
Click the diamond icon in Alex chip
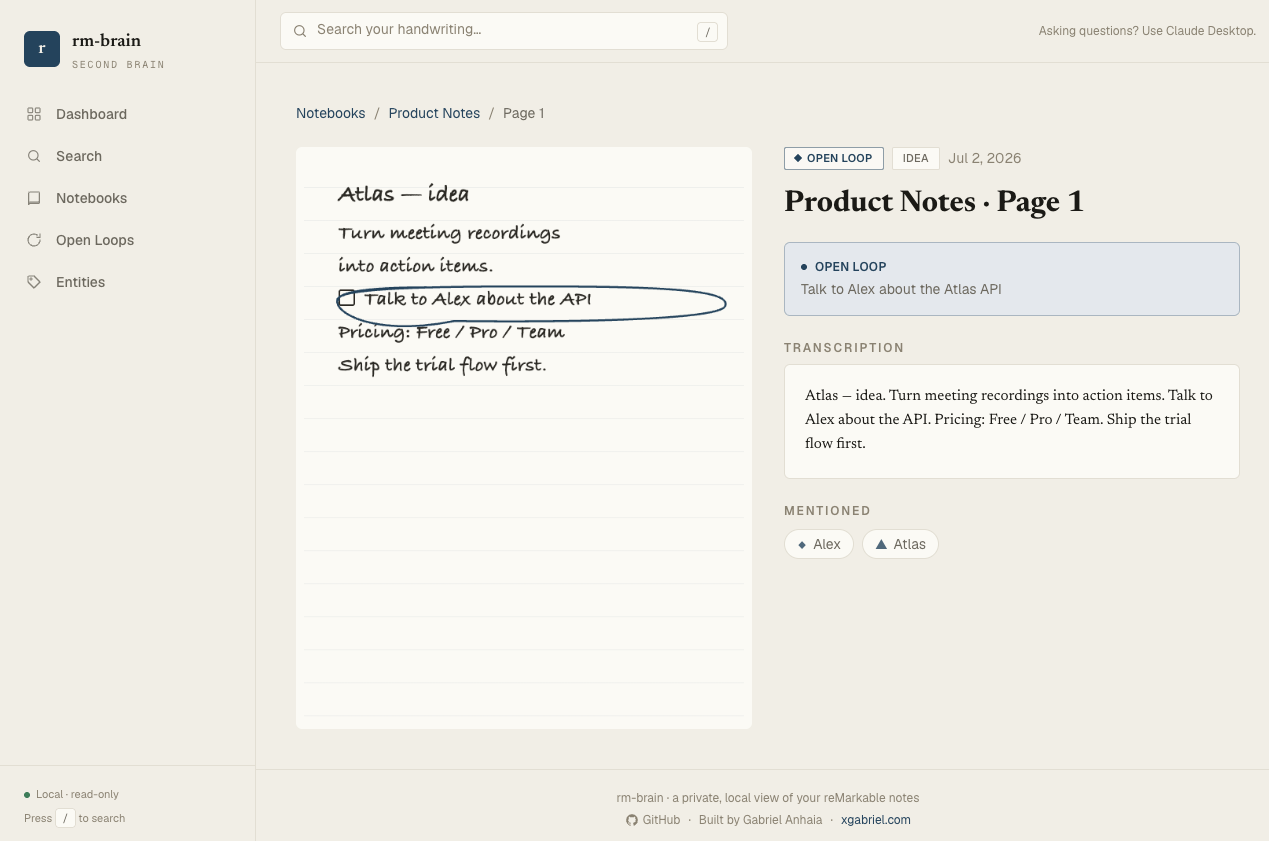(802, 545)
